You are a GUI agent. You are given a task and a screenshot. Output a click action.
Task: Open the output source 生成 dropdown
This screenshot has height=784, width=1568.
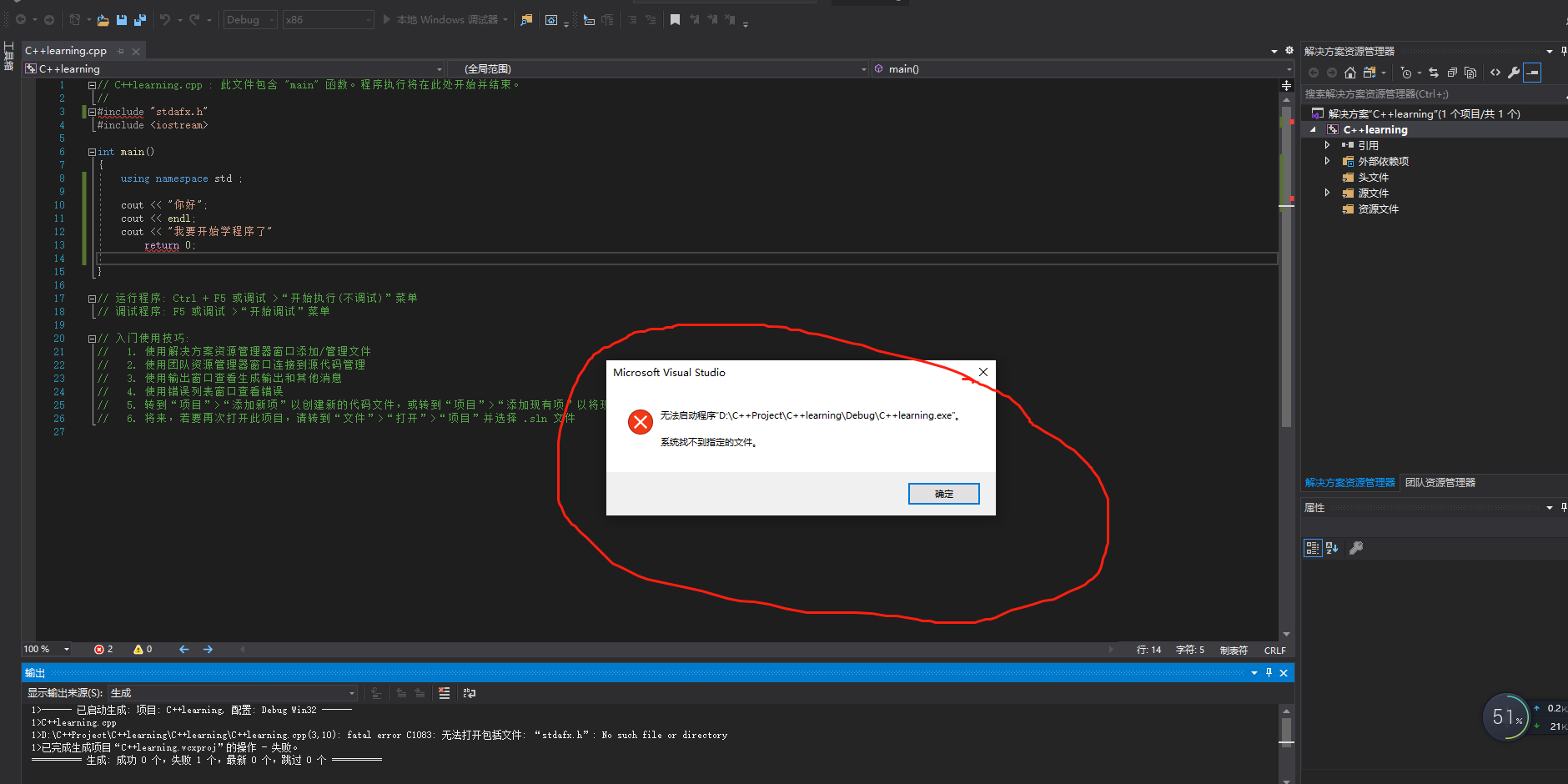pos(233,693)
